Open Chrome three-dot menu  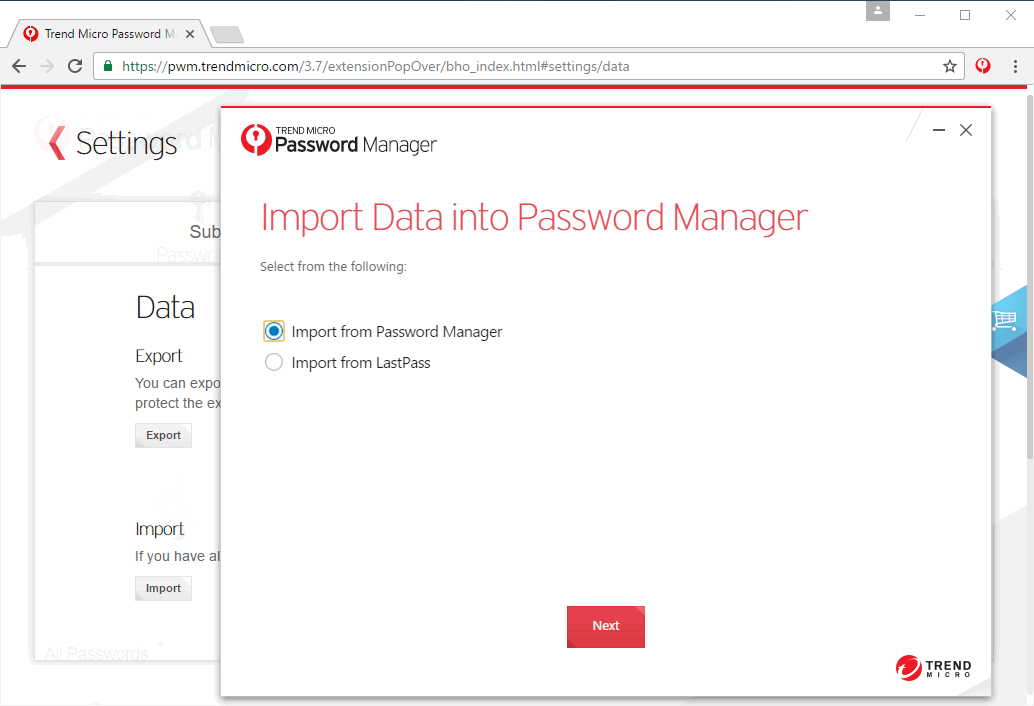[x=1016, y=66]
